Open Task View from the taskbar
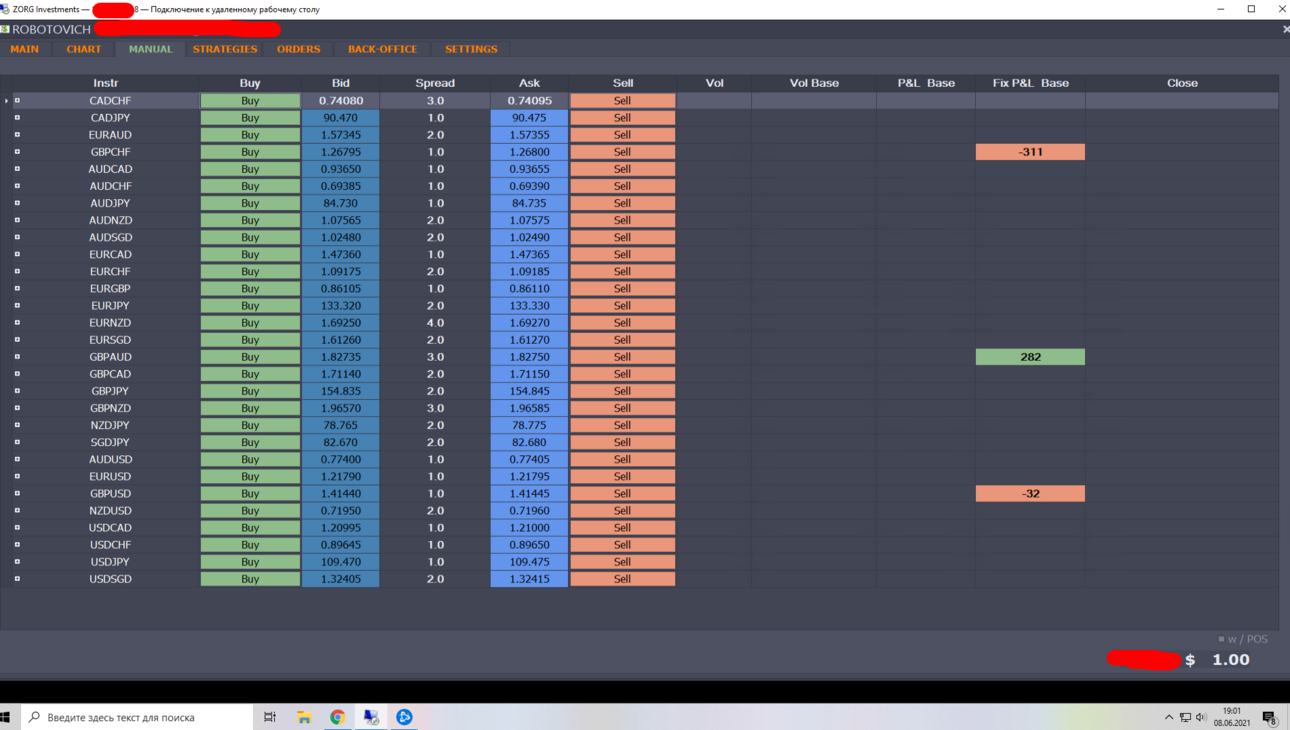 click(x=270, y=717)
